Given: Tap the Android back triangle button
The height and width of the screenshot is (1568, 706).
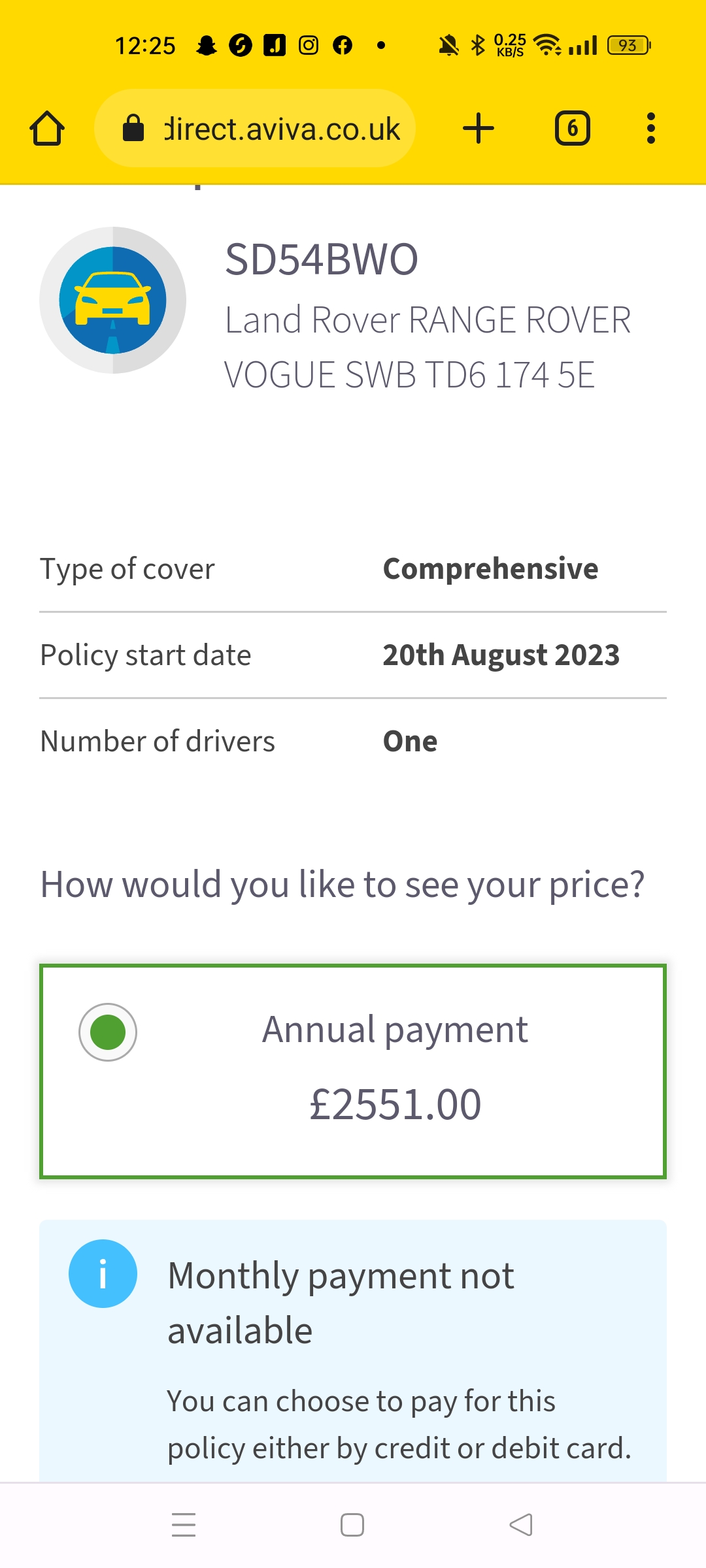Looking at the screenshot, I should click(x=521, y=1525).
